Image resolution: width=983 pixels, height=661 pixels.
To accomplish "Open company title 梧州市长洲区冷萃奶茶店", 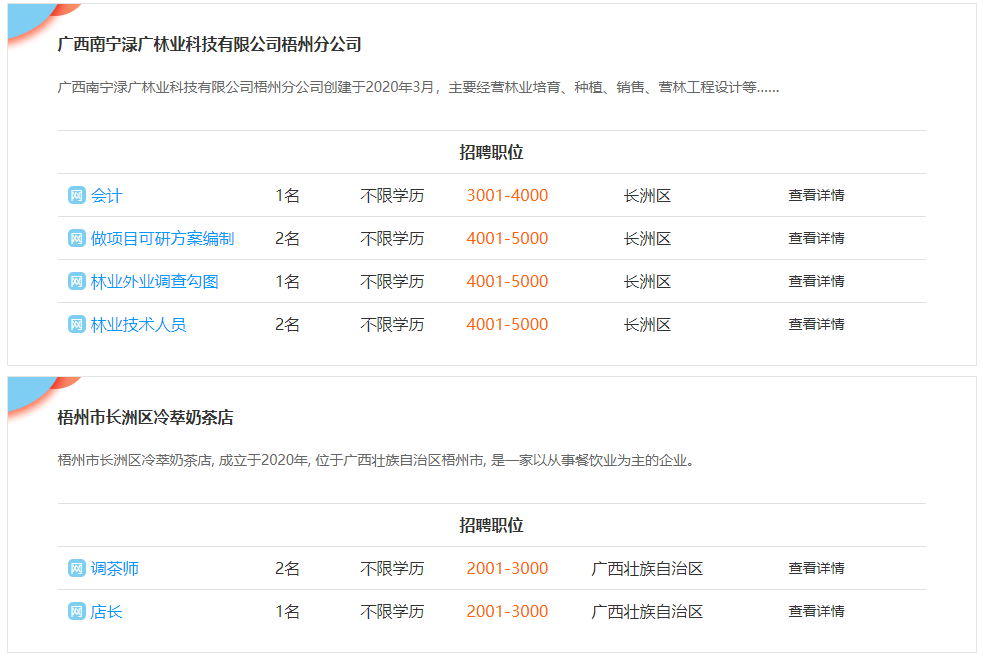I will tap(145, 418).
